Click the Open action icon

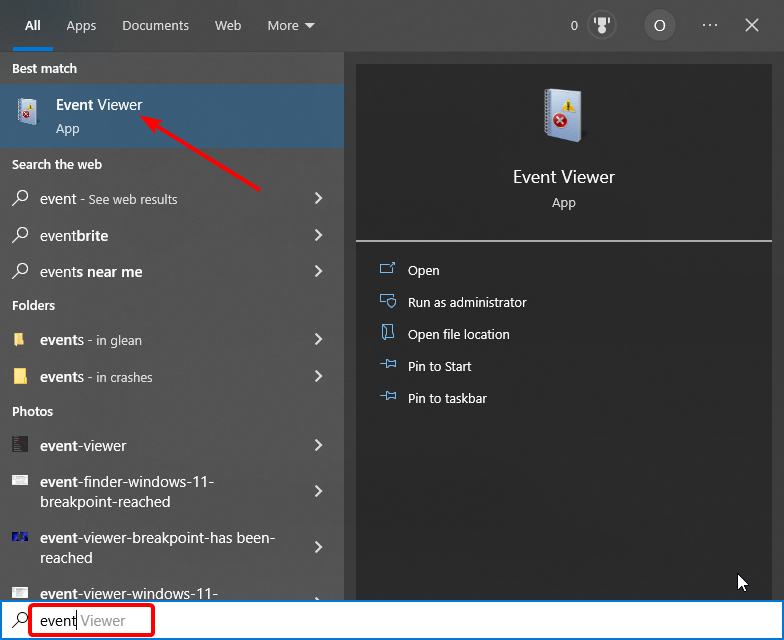point(388,268)
